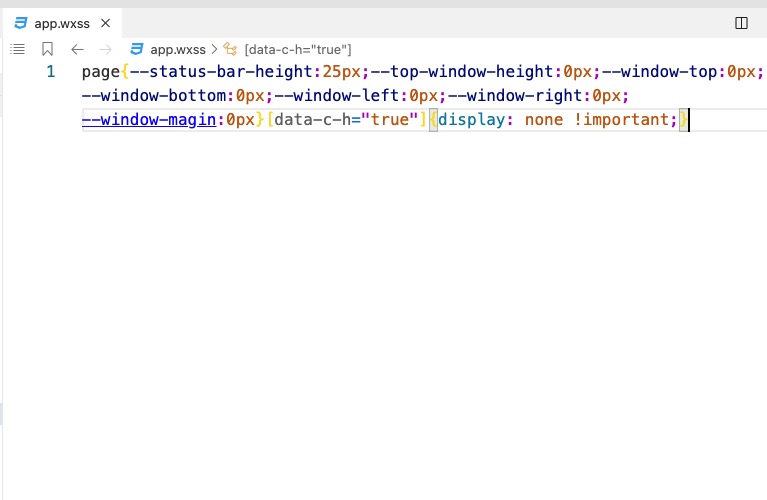Close the app.wxss tab

pos(105,22)
